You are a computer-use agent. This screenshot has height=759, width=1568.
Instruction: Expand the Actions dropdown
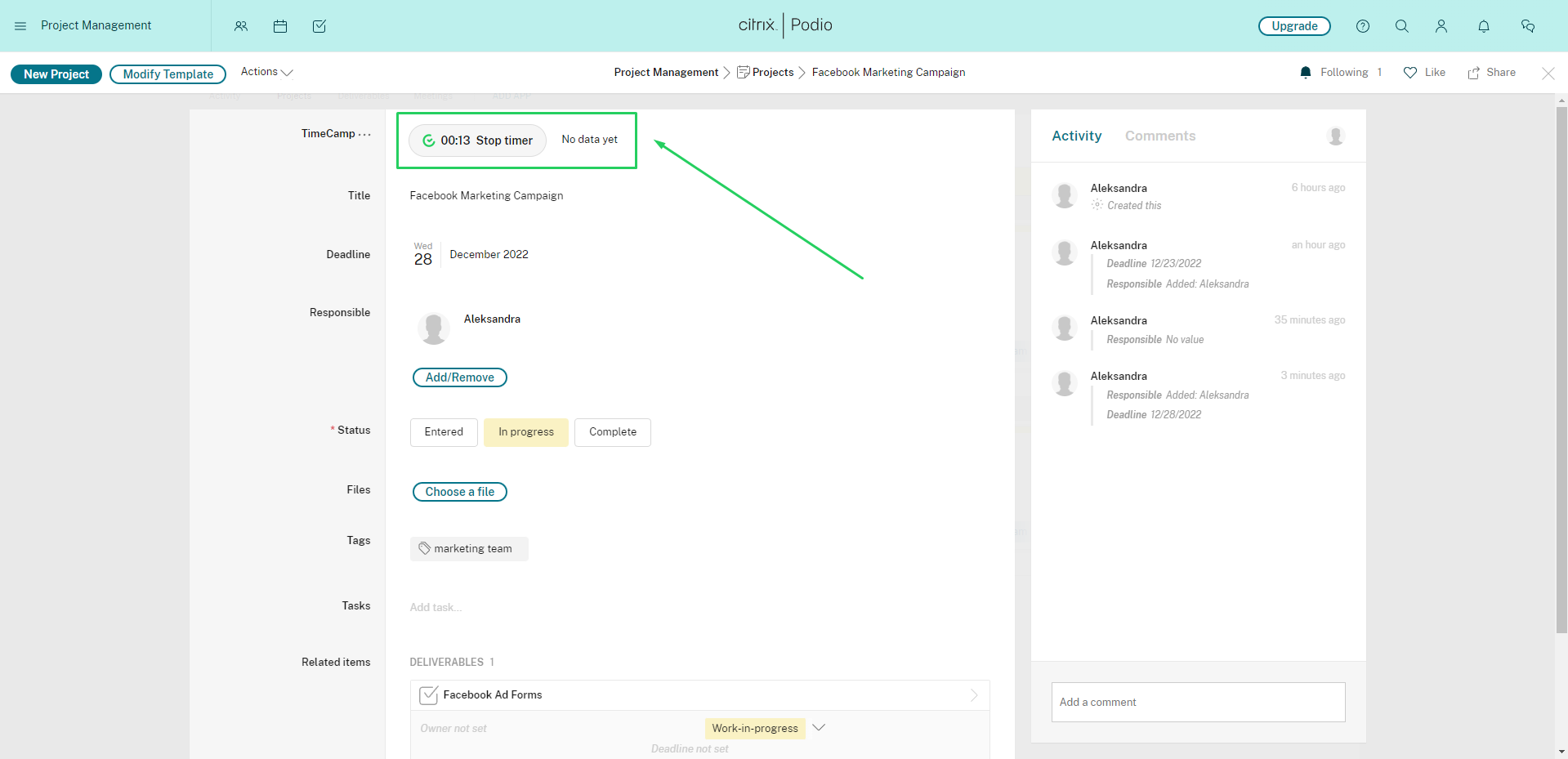(x=266, y=72)
